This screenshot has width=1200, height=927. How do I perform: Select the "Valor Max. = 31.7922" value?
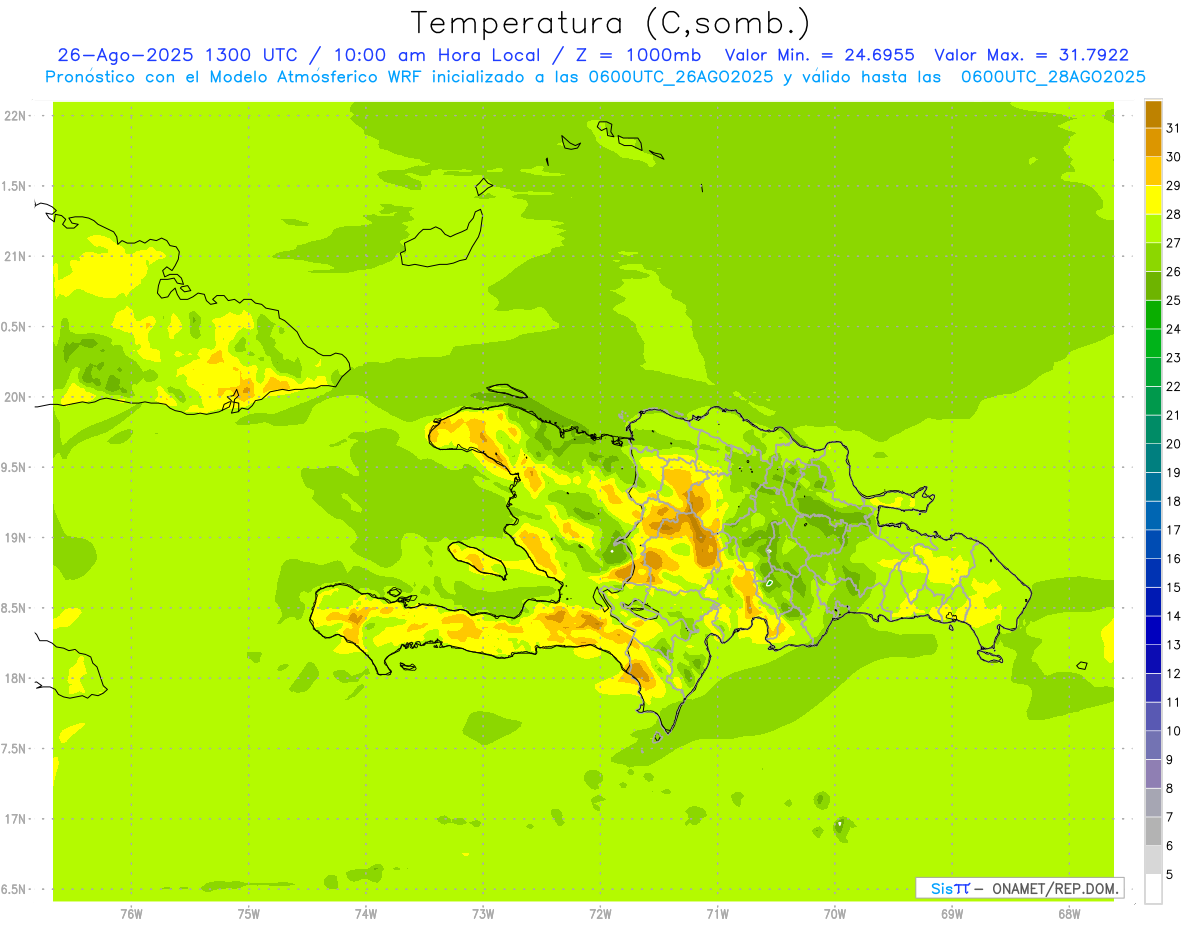(1031, 55)
